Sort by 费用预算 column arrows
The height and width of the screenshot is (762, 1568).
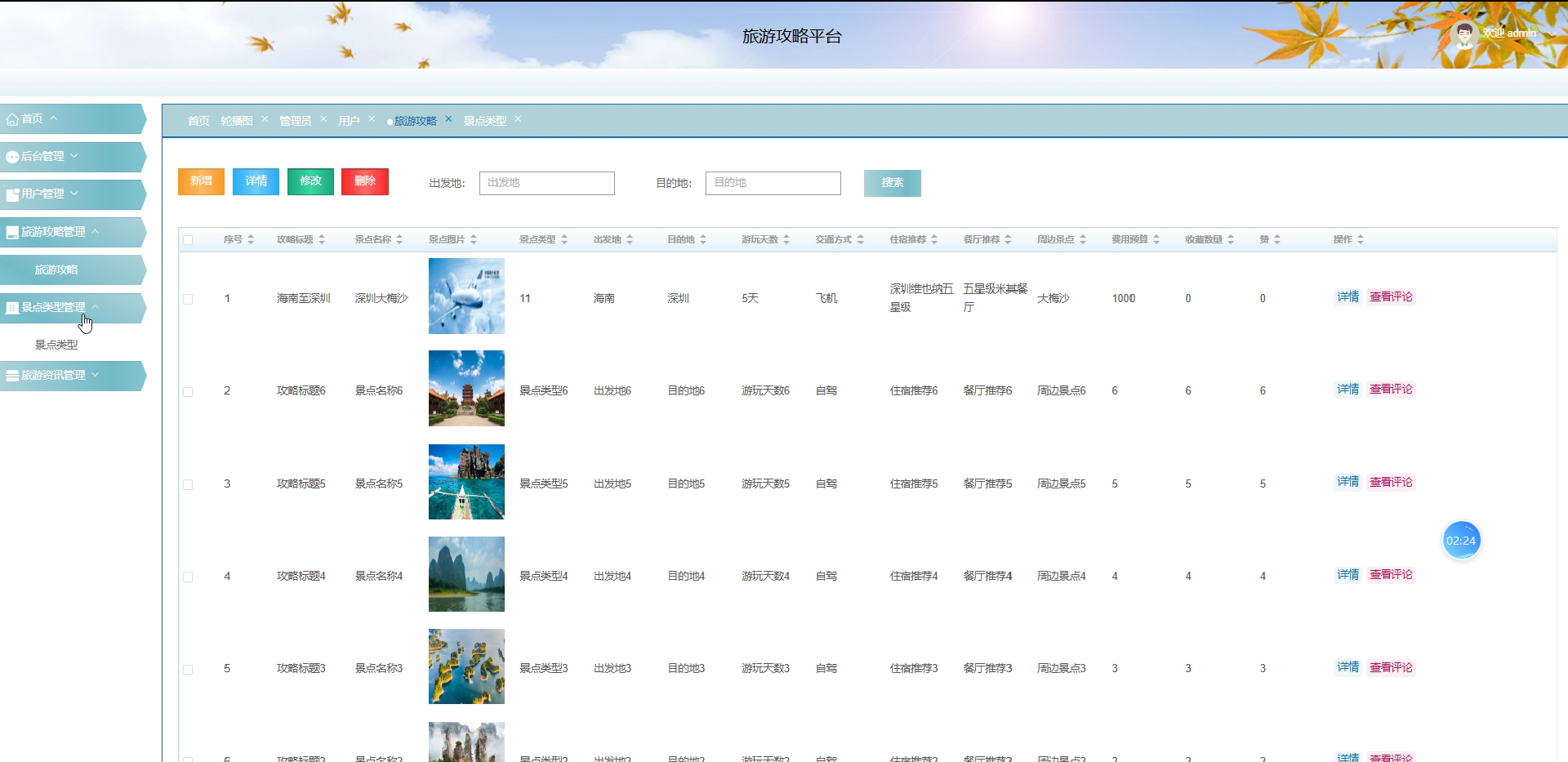[x=1156, y=239]
